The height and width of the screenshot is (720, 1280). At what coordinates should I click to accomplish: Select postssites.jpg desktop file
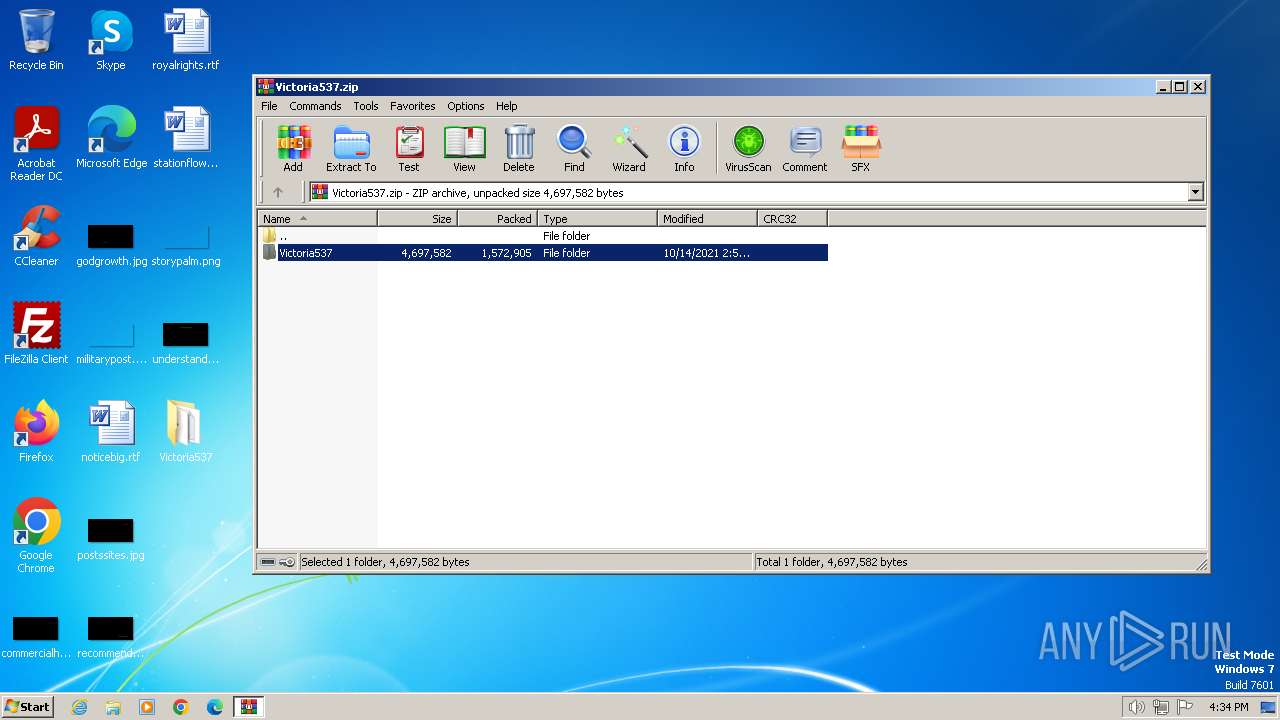tap(111, 540)
